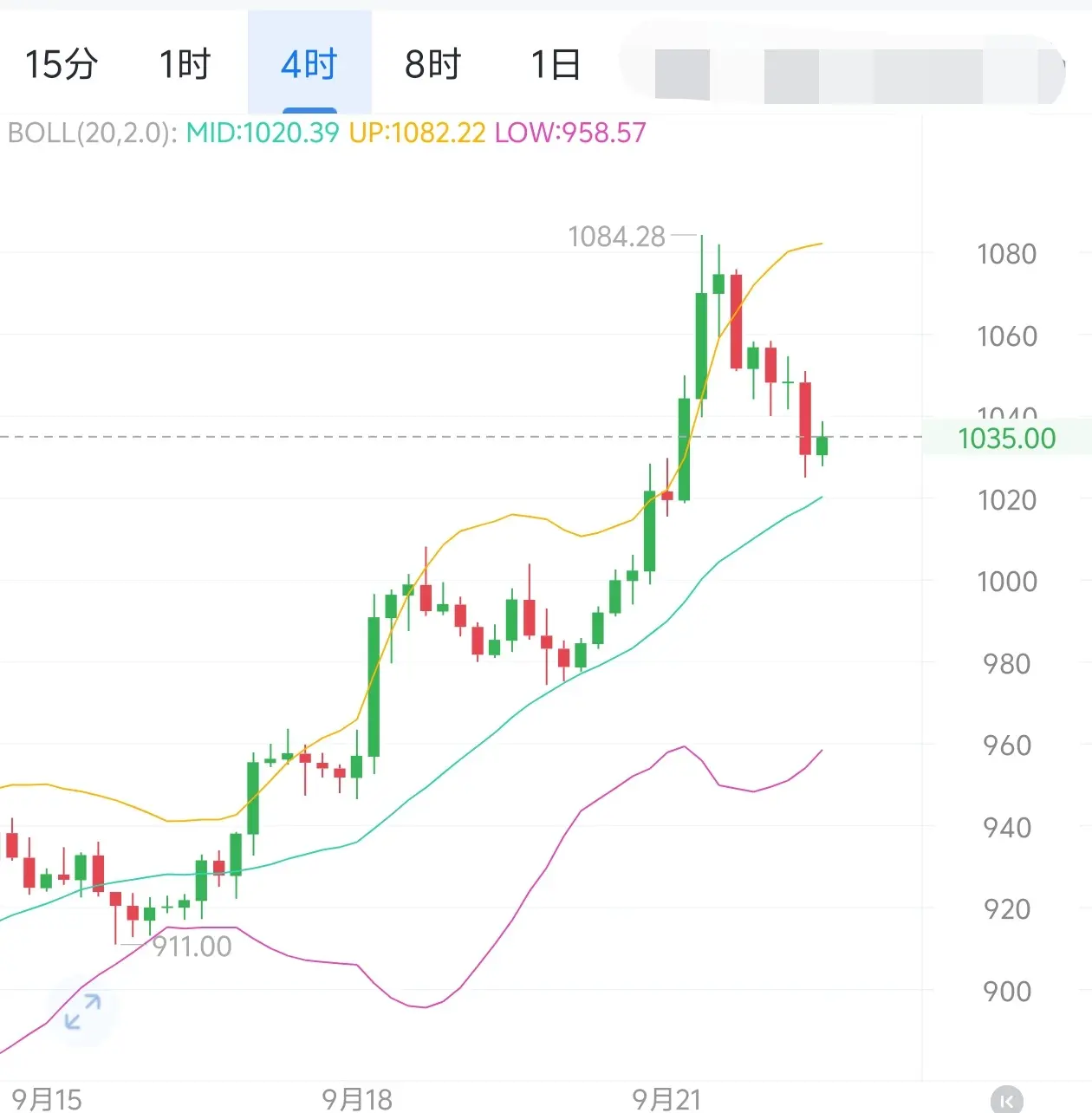Select the active 4时 timeframe tab
The width and height of the screenshot is (1092, 1113).
coord(309,64)
